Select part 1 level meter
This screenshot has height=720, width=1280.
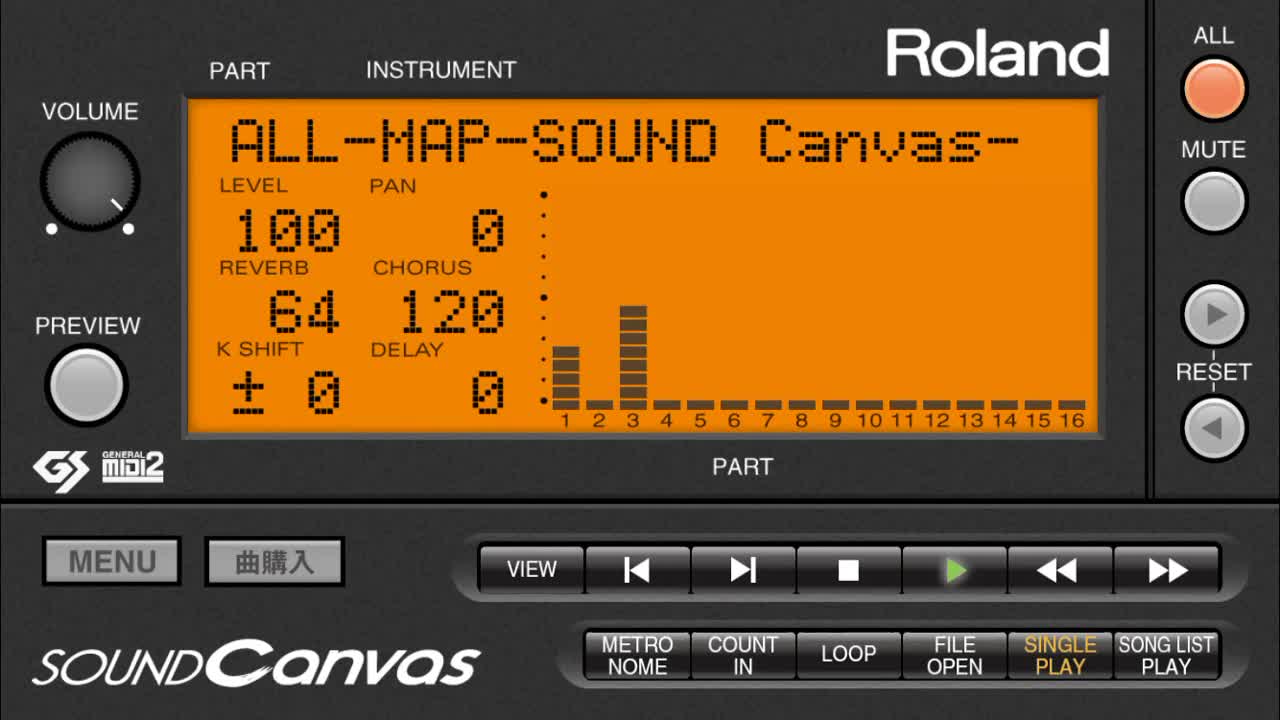point(566,377)
